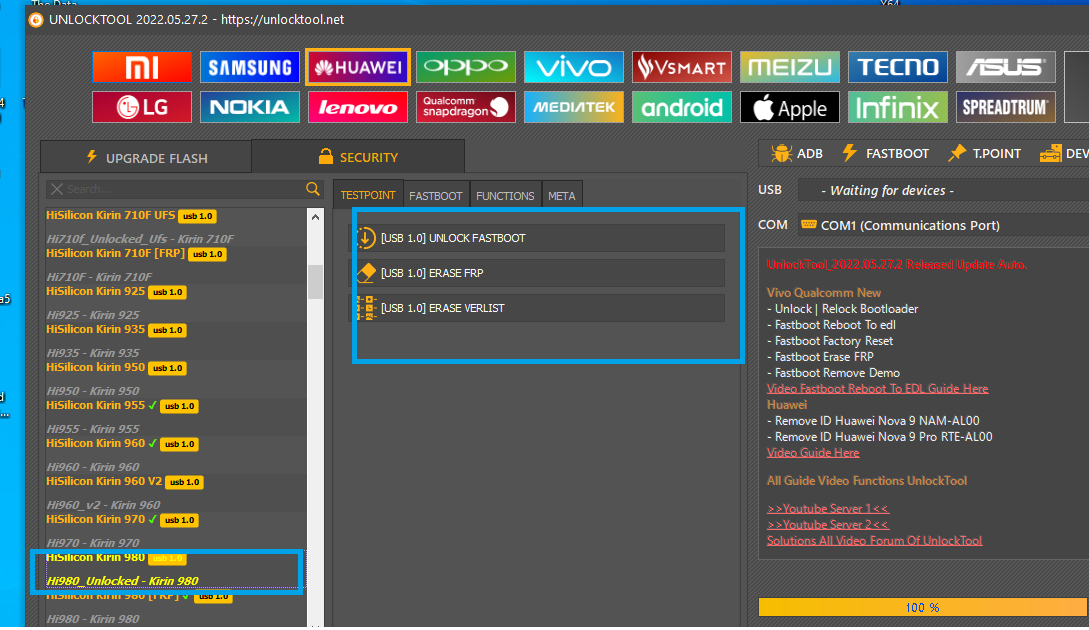Select the OPPO brand logo
1089x630 pixels.
pyautogui.click(x=466, y=67)
